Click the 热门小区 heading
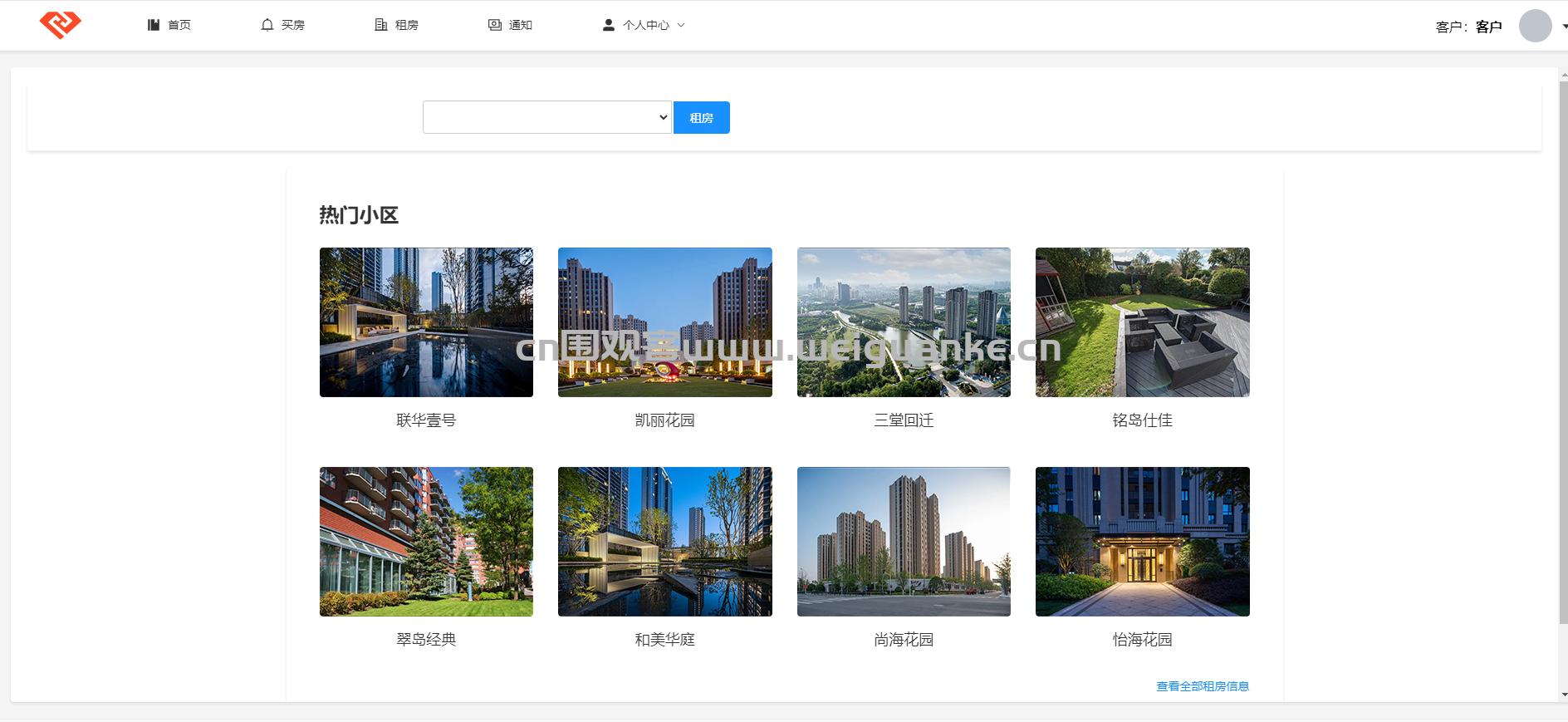The height and width of the screenshot is (722, 1568). coord(359,215)
